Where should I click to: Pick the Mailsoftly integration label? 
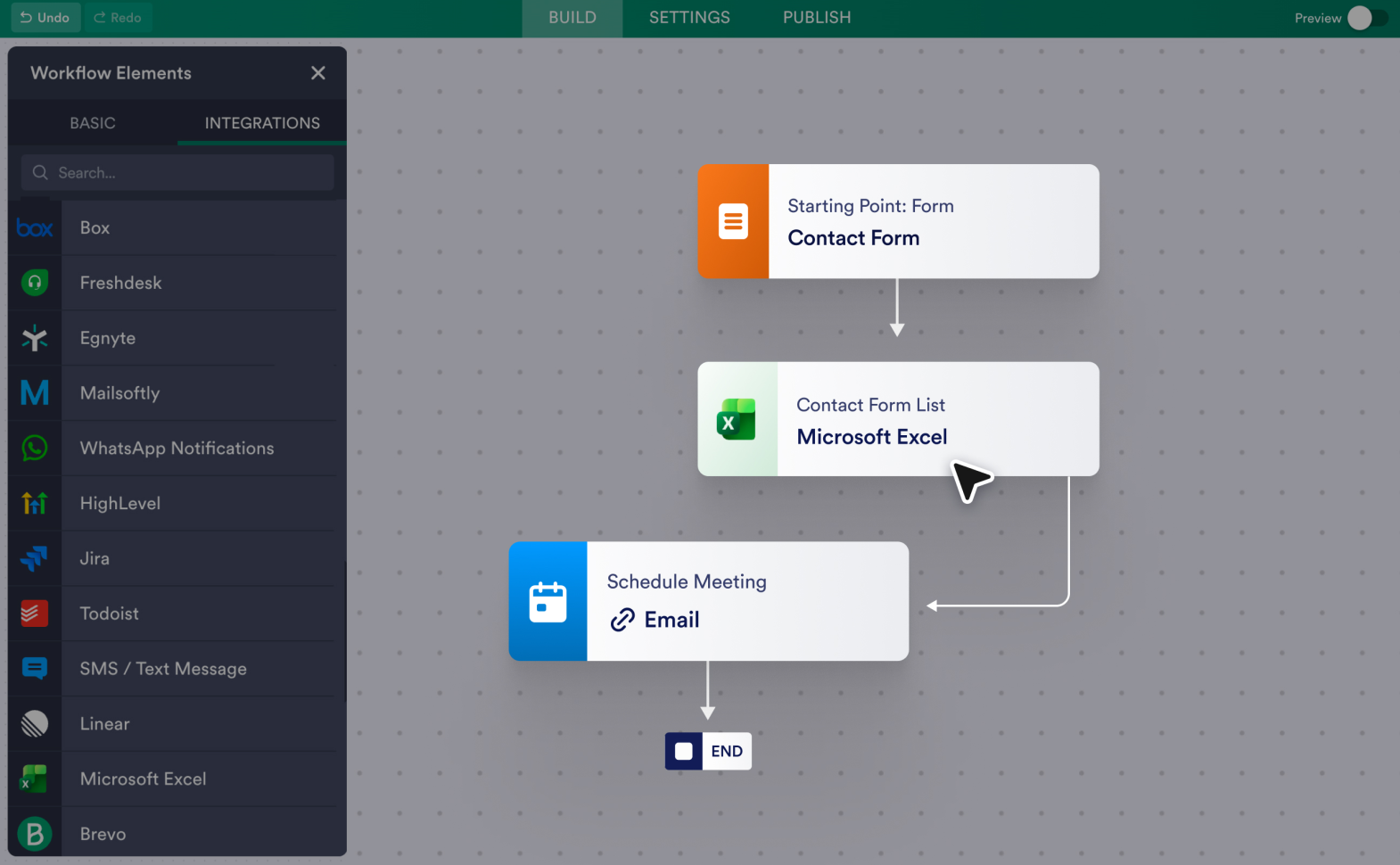119,393
